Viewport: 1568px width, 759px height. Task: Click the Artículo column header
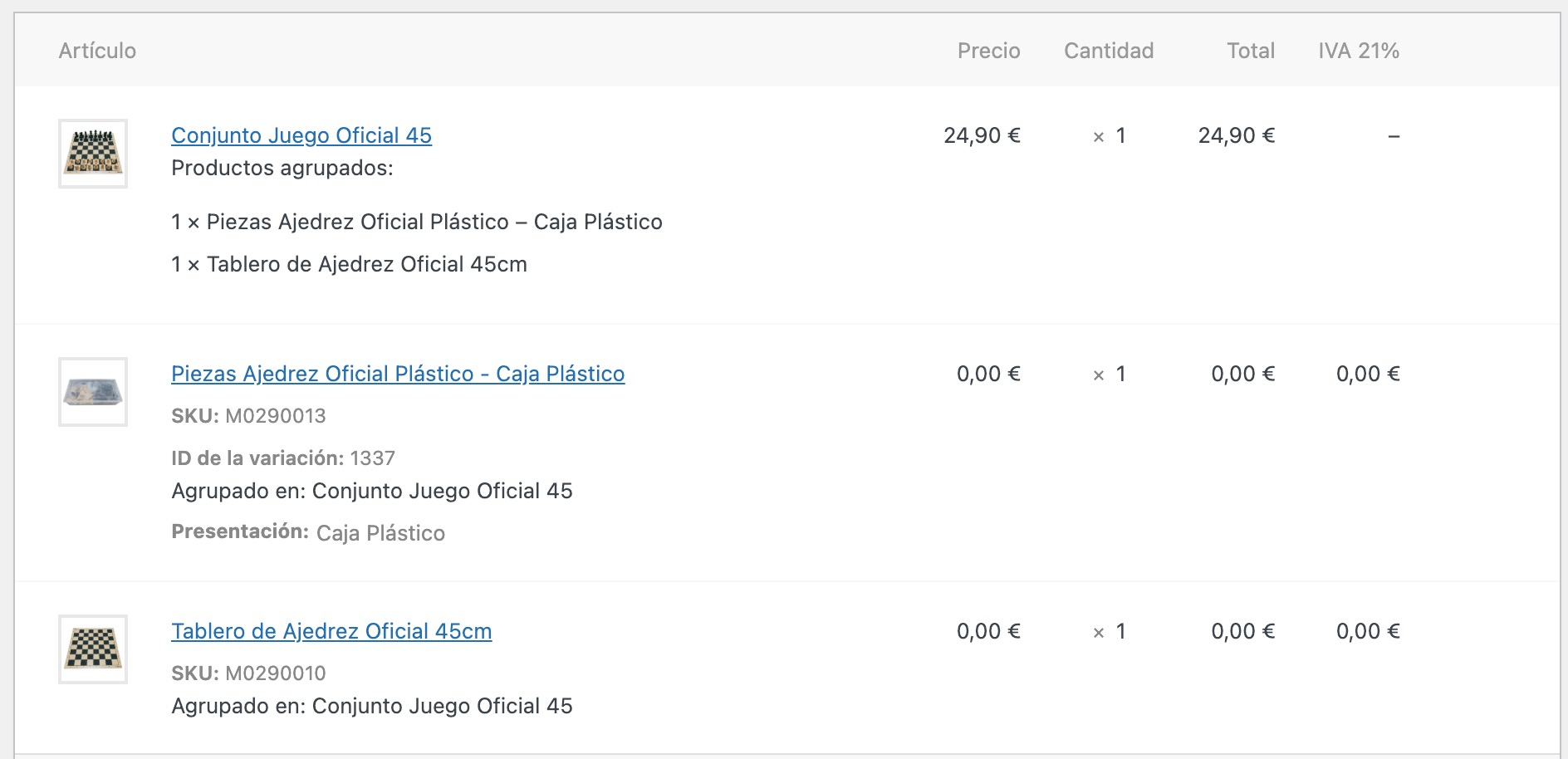coord(97,51)
